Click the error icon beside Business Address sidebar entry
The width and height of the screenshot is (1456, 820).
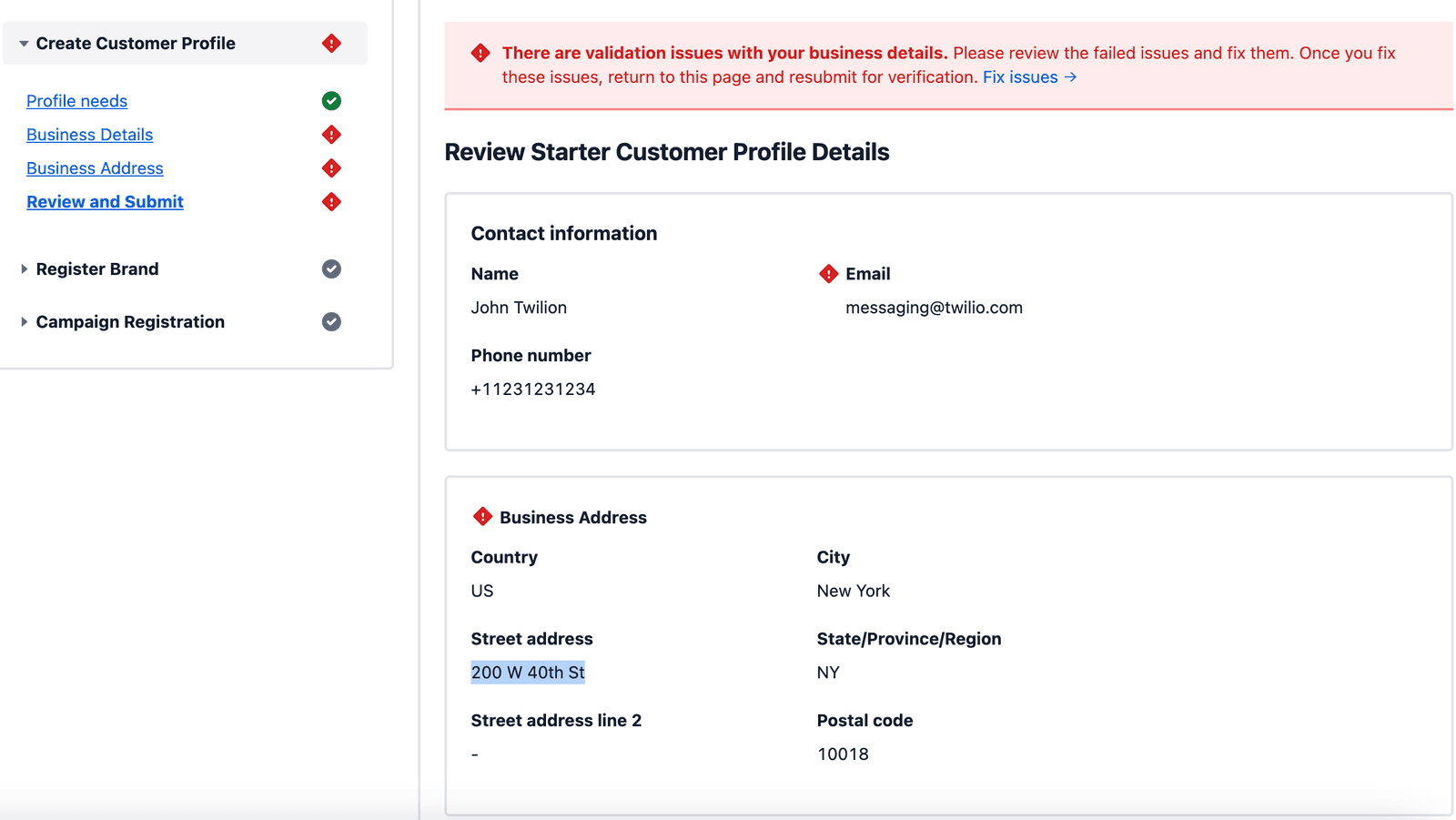(331, 167)
